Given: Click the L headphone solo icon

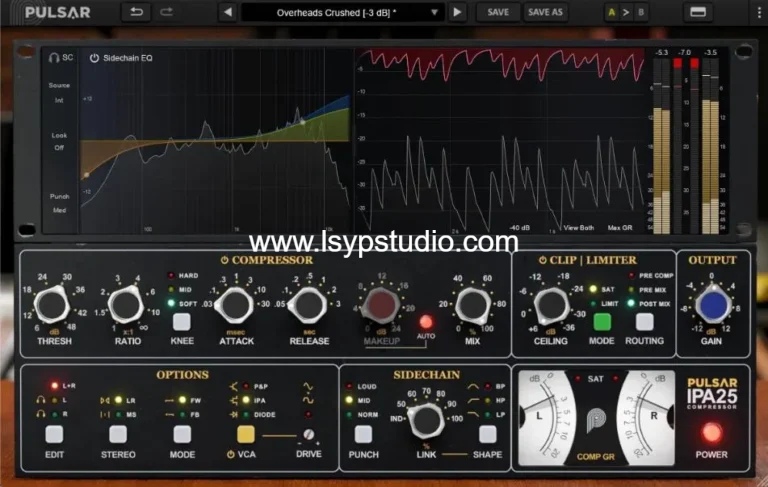Looking at the screenshot, I should (41, 400).
